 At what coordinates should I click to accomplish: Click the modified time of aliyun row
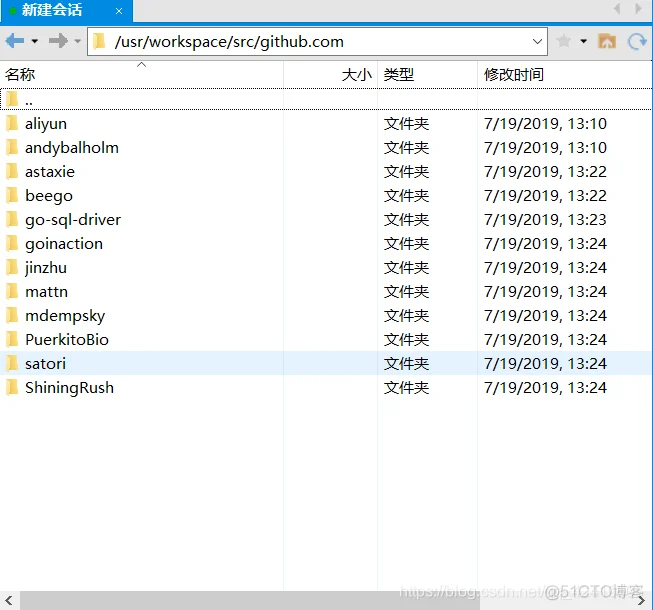[545, 124]
